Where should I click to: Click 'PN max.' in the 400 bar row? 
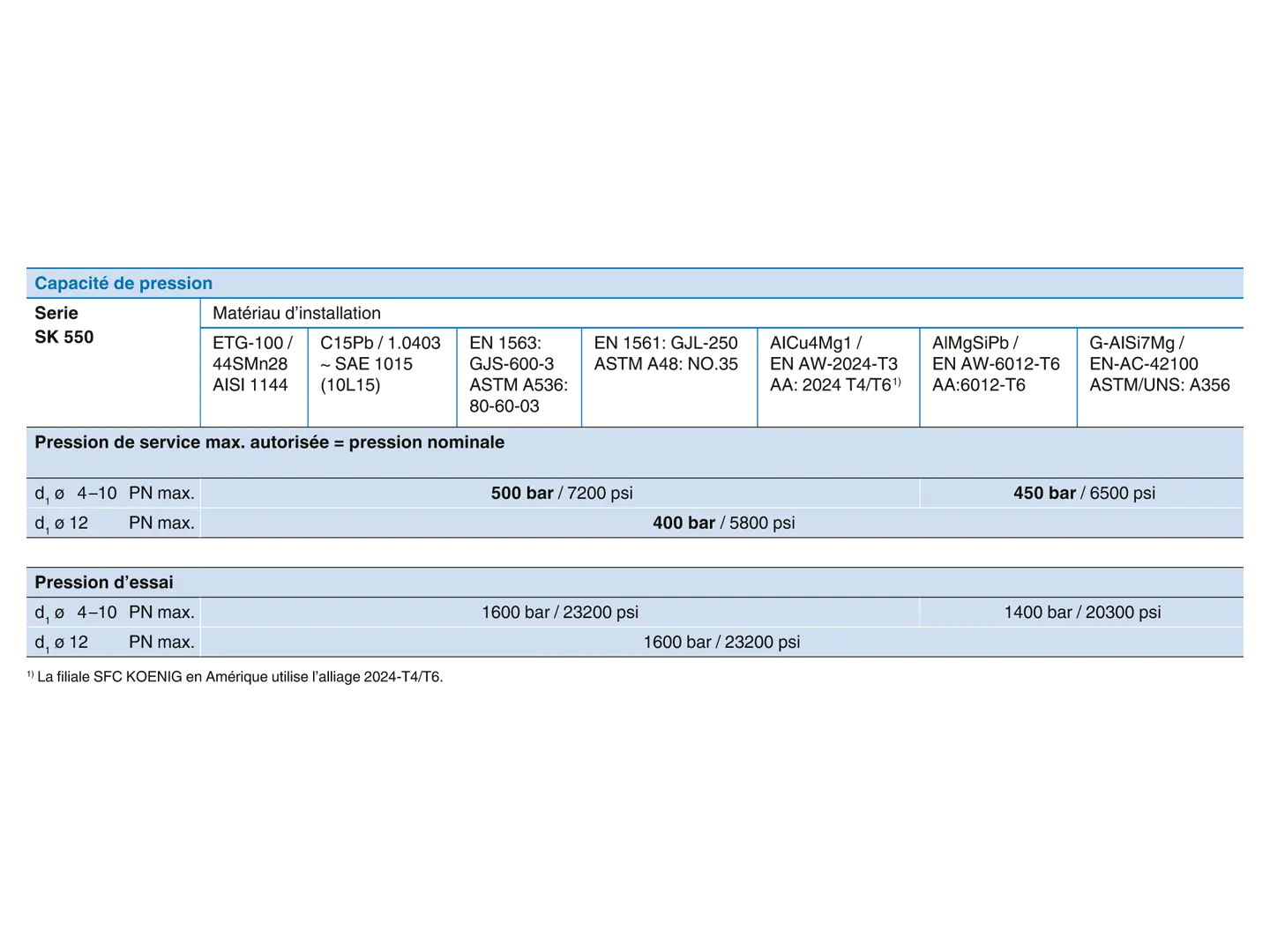click(161, 524)
